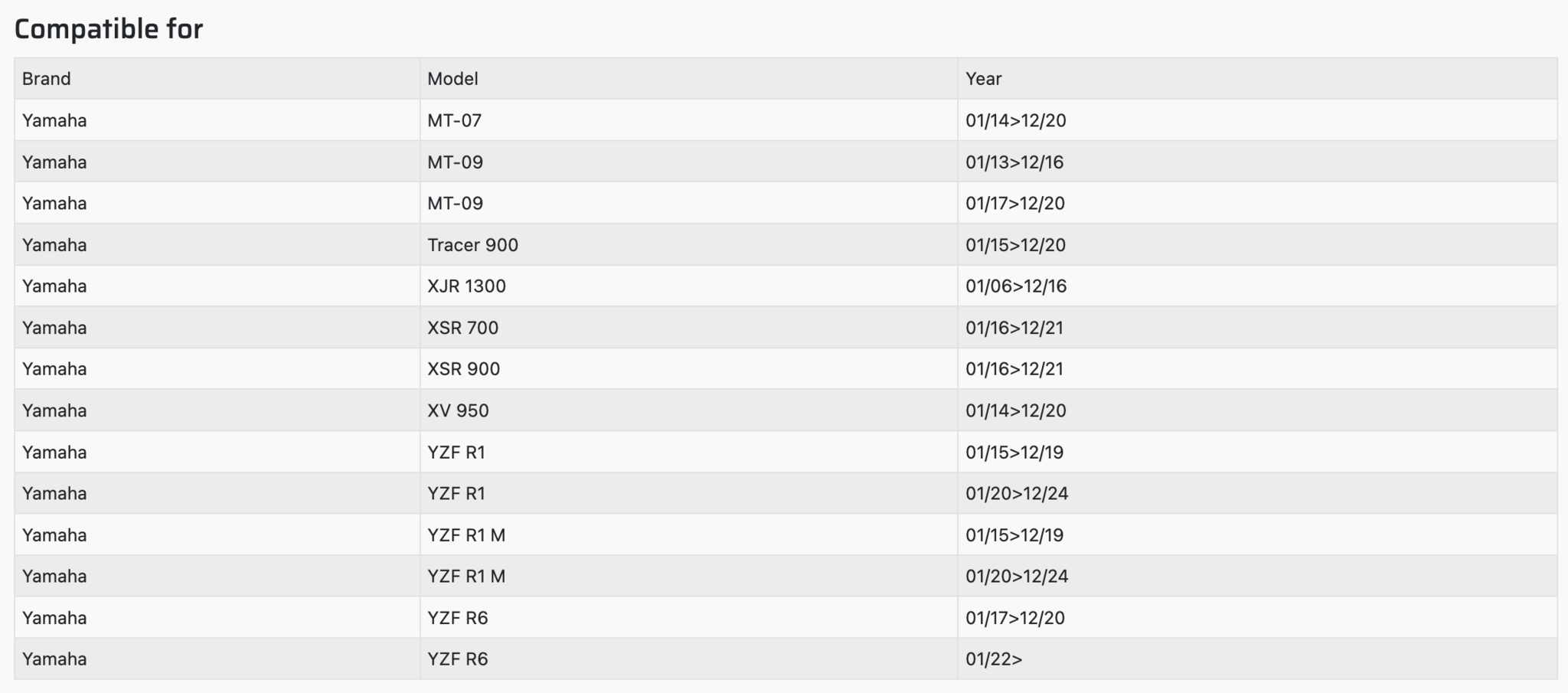Click Yamaha brand in the XV 950 row

click(x=54, y=410)
